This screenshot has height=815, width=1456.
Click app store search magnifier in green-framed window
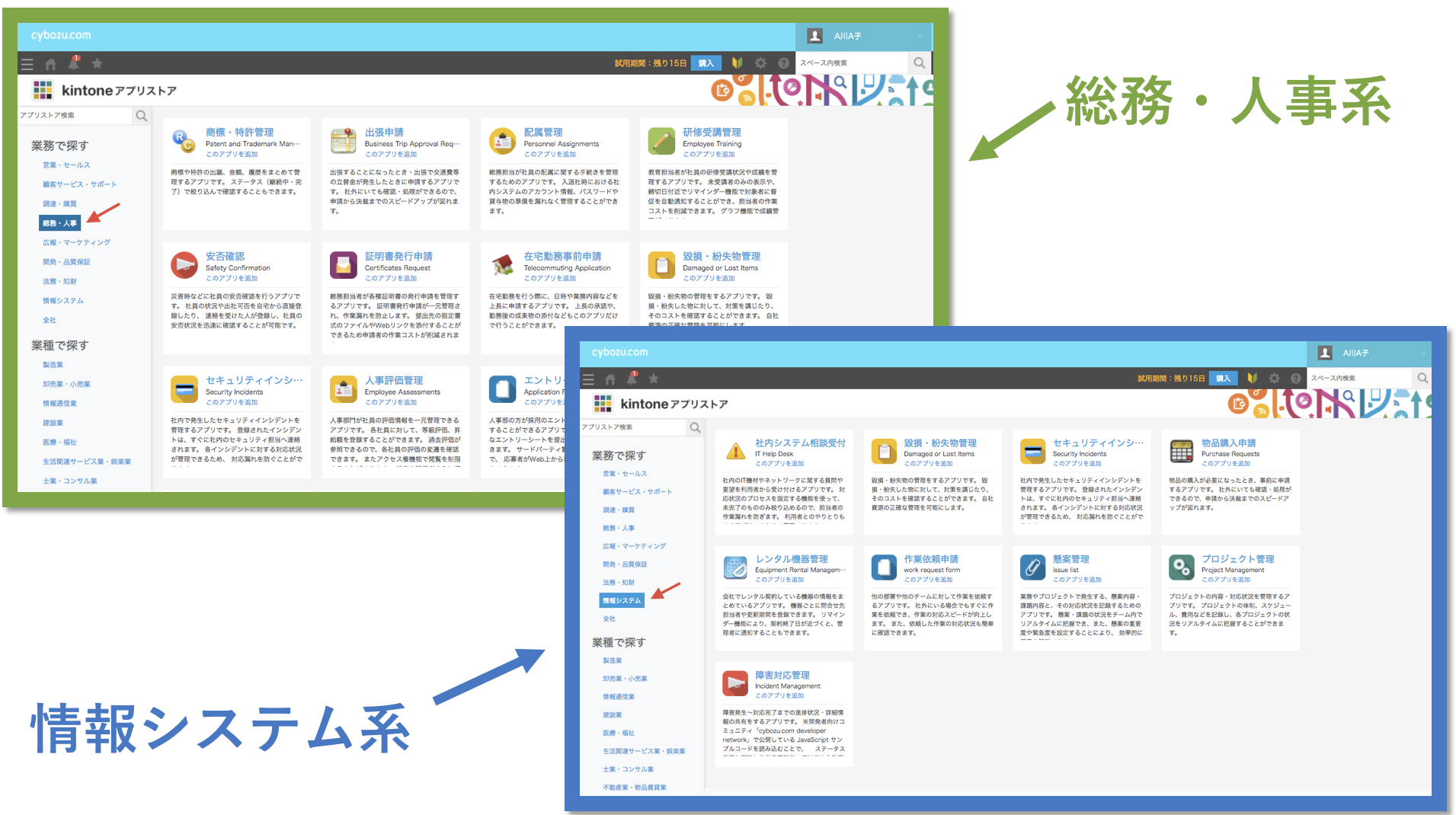point(141,116)
